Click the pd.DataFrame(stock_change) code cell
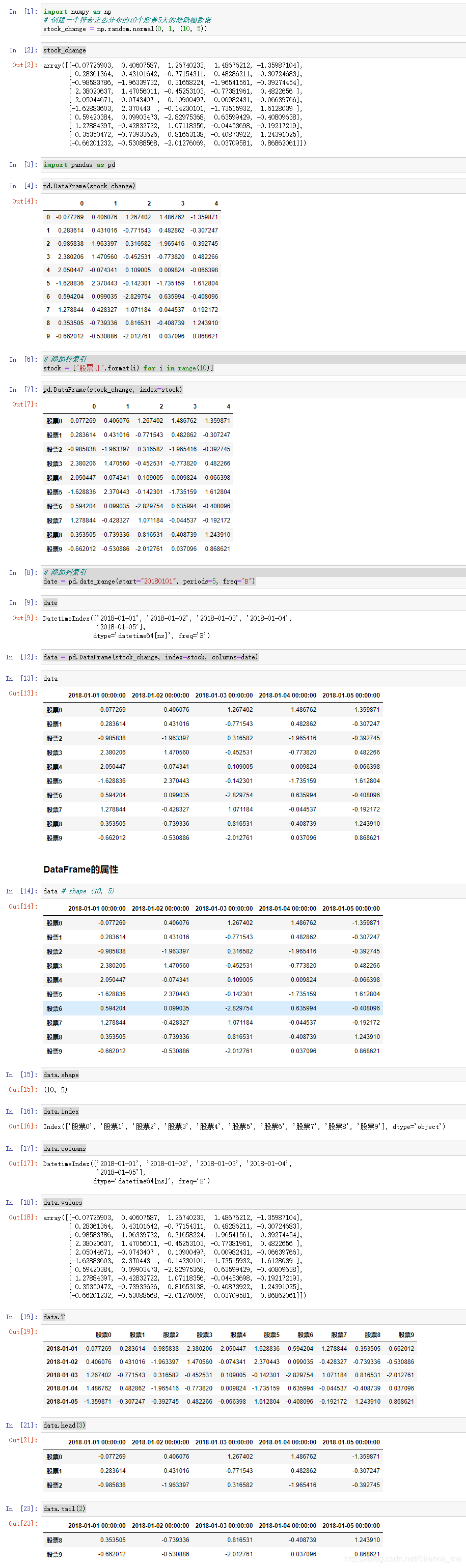This screenshot has height=1568, width=466. [x=254, y=186]
